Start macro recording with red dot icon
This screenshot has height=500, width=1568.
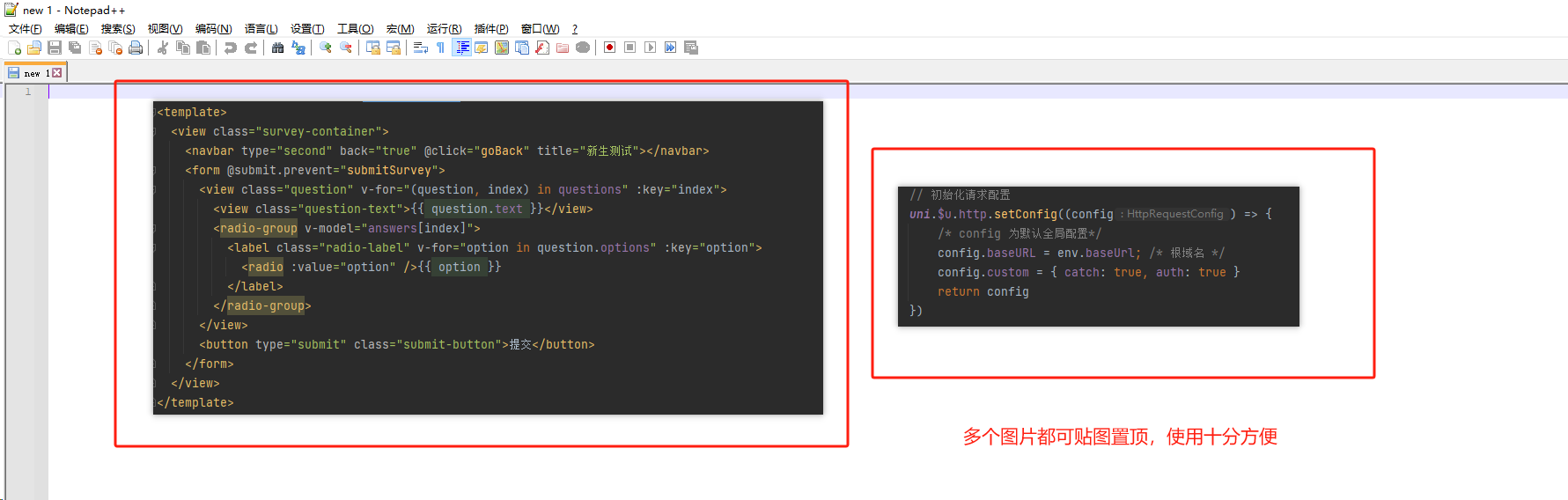(609, 48)
